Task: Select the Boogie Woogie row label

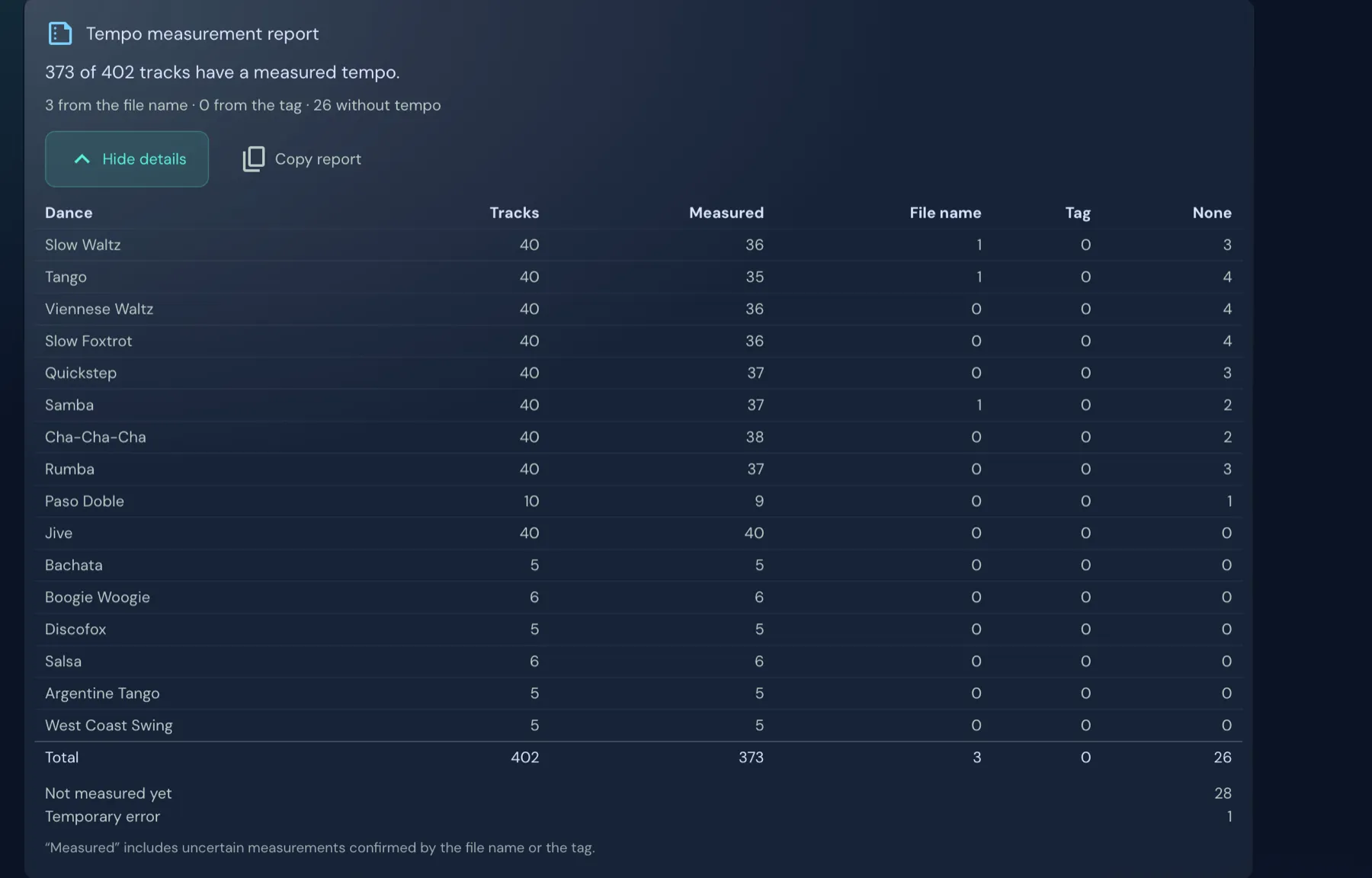Action: pyautogui.click(x=98, y=597)
